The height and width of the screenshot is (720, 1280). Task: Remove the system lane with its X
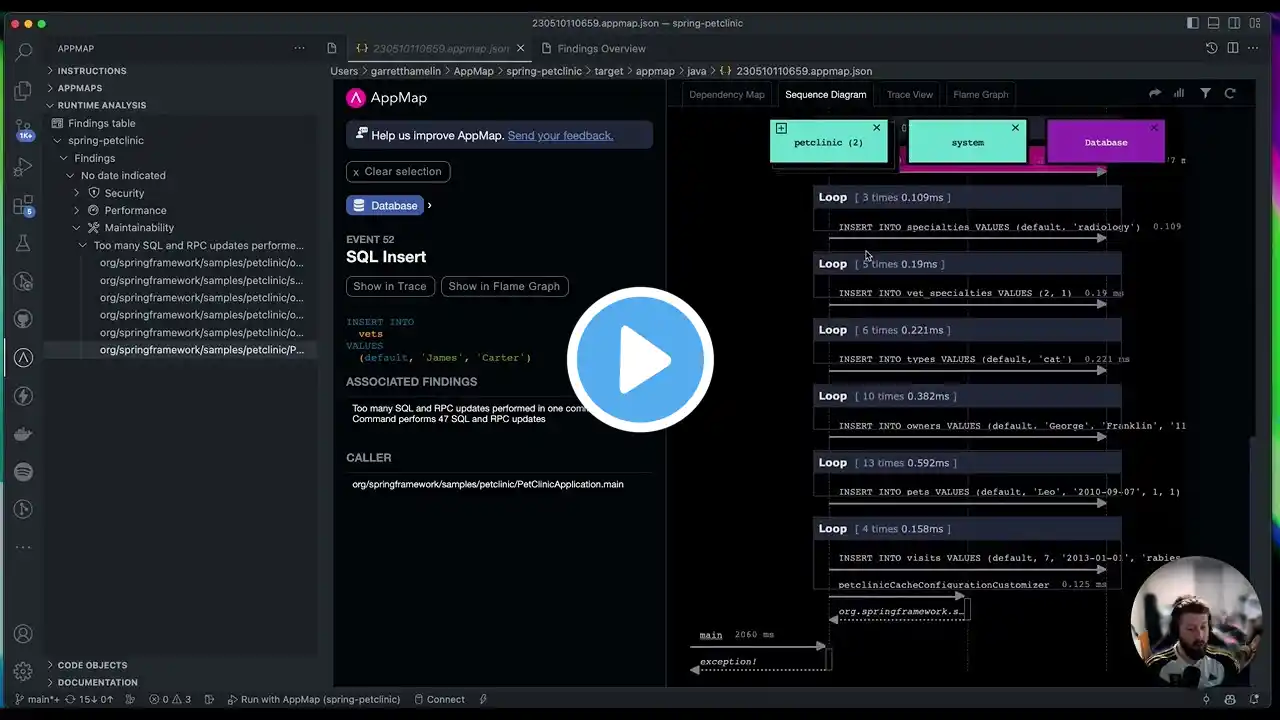coord(1015,128)
